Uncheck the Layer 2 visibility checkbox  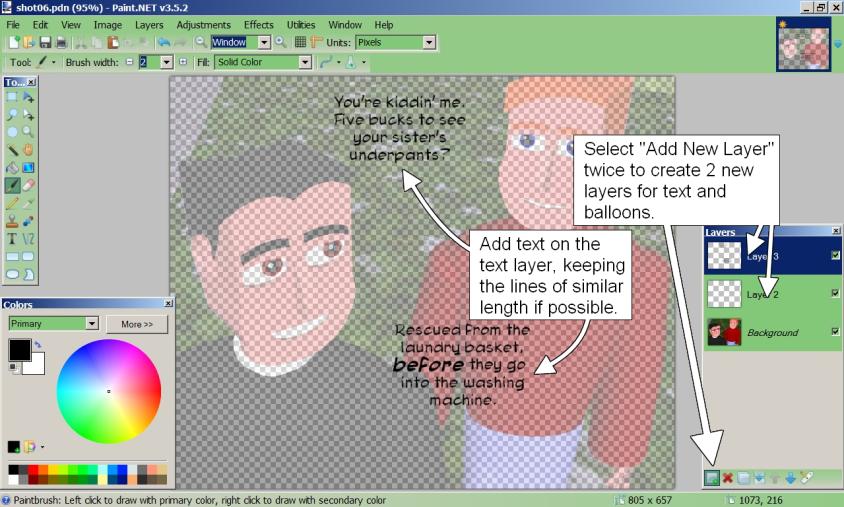(x=835, y=294)
